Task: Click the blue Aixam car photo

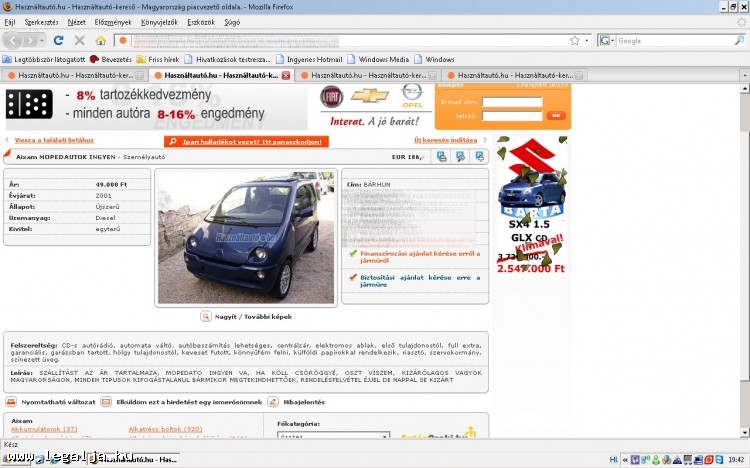Action: pyautogui.click(x=247, y=237)
